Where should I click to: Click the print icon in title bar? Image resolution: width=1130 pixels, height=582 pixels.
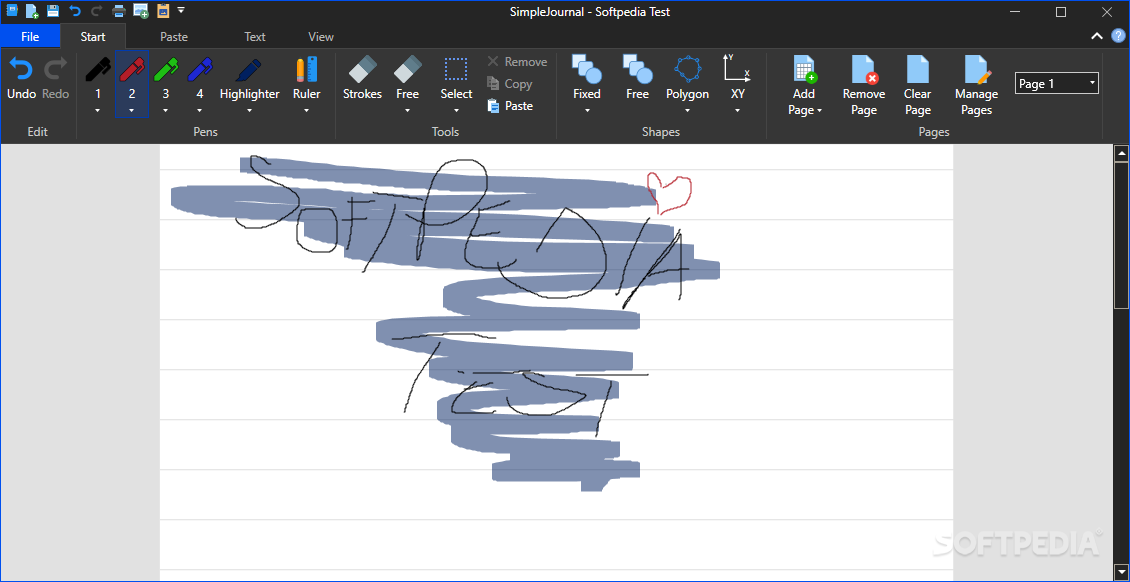click(119, 11)
